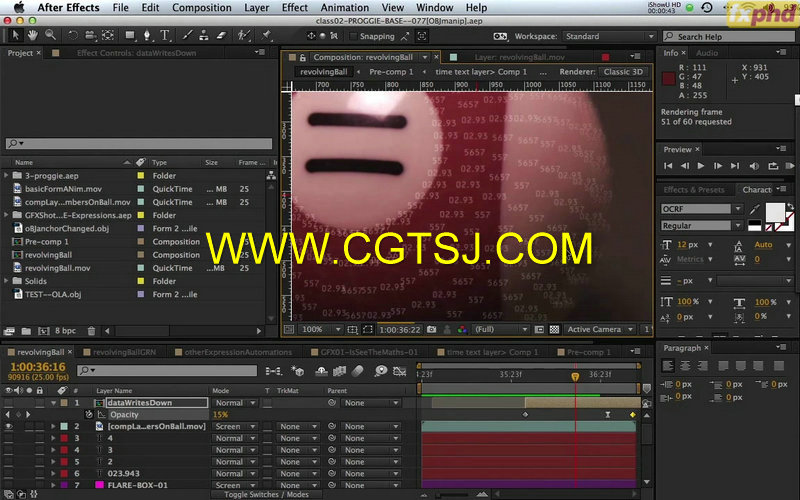Click Region of Interest icon in viewer

(368, 330)
